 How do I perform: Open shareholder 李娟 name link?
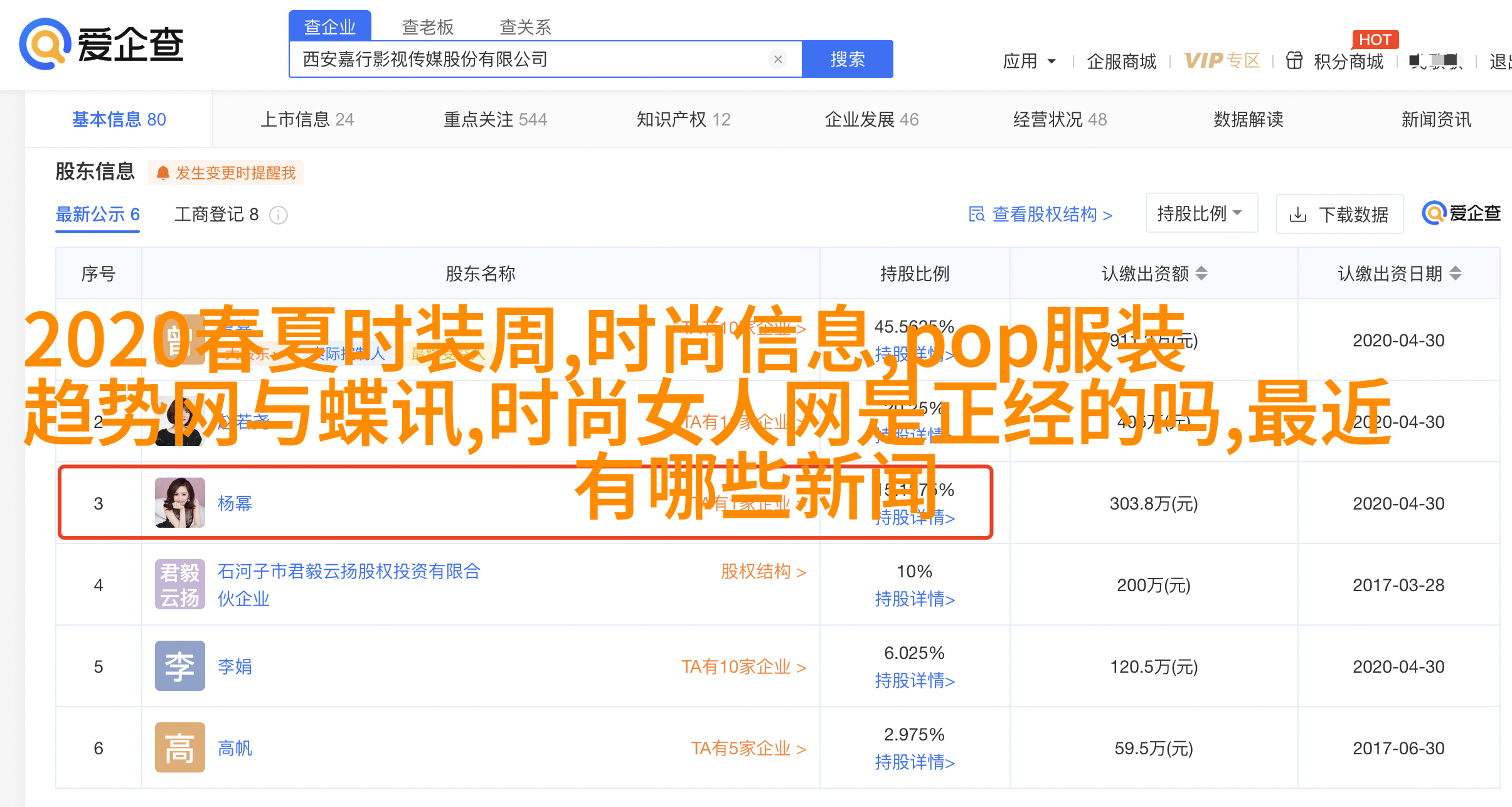coord(235,666)
